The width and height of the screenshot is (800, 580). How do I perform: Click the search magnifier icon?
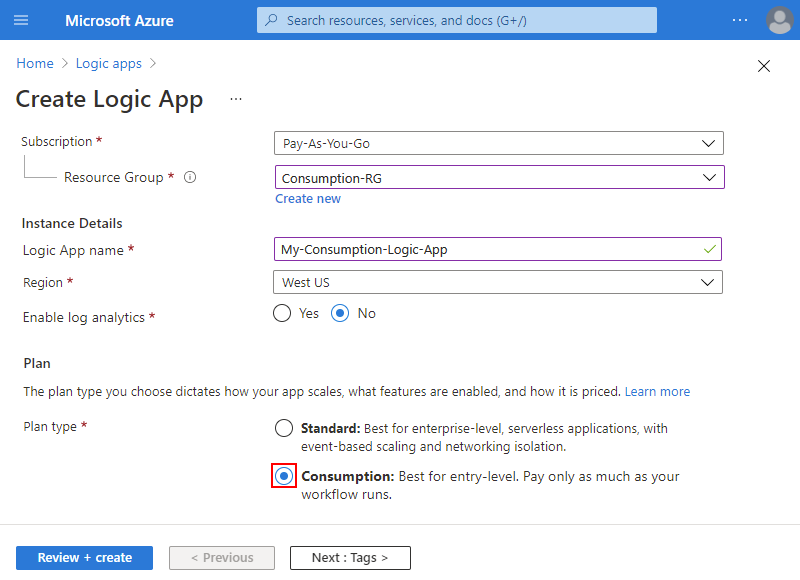[271, 20]
